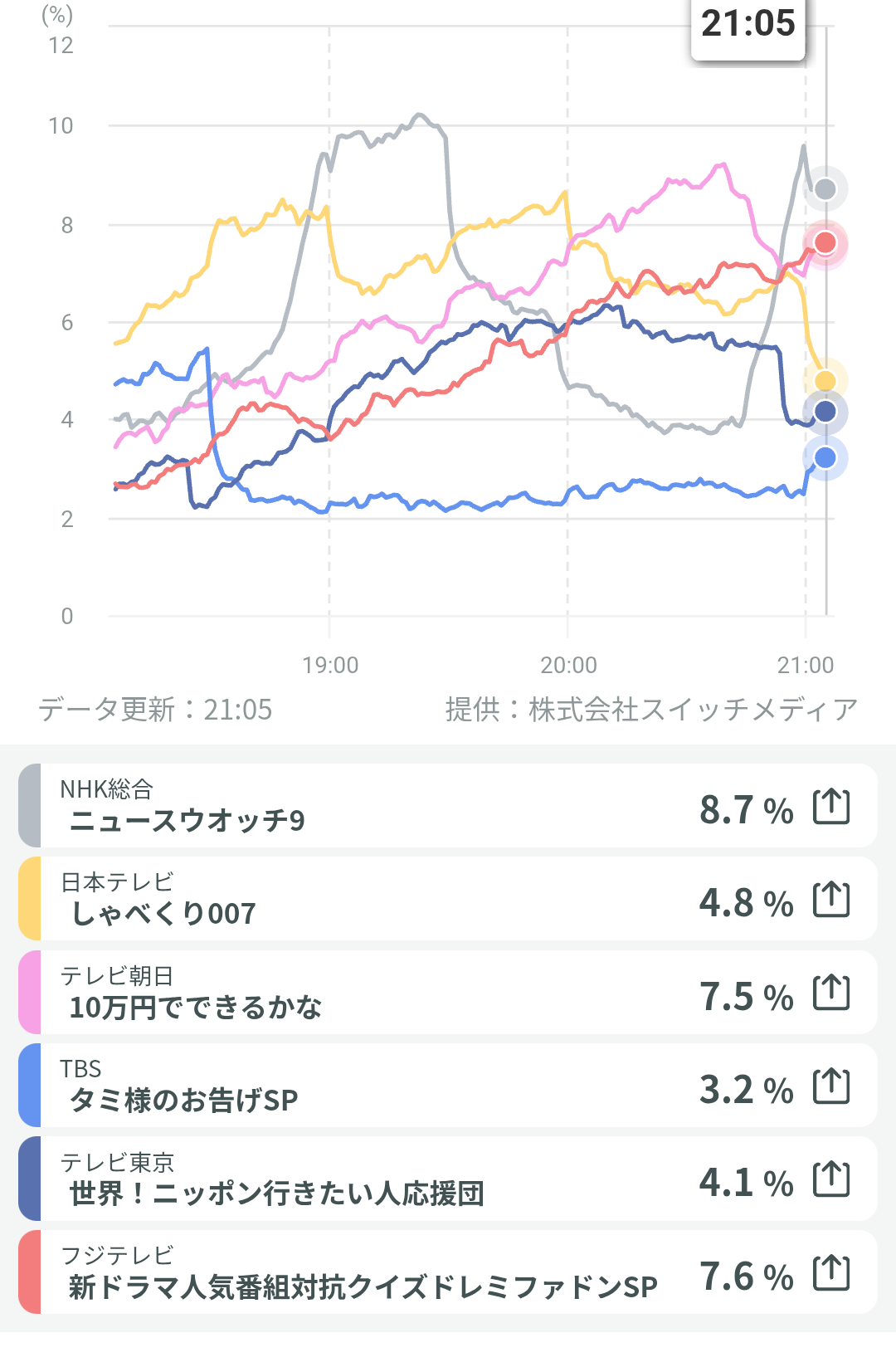
Task: Click the 19:00 time label on axis
Action: (330, 665)
